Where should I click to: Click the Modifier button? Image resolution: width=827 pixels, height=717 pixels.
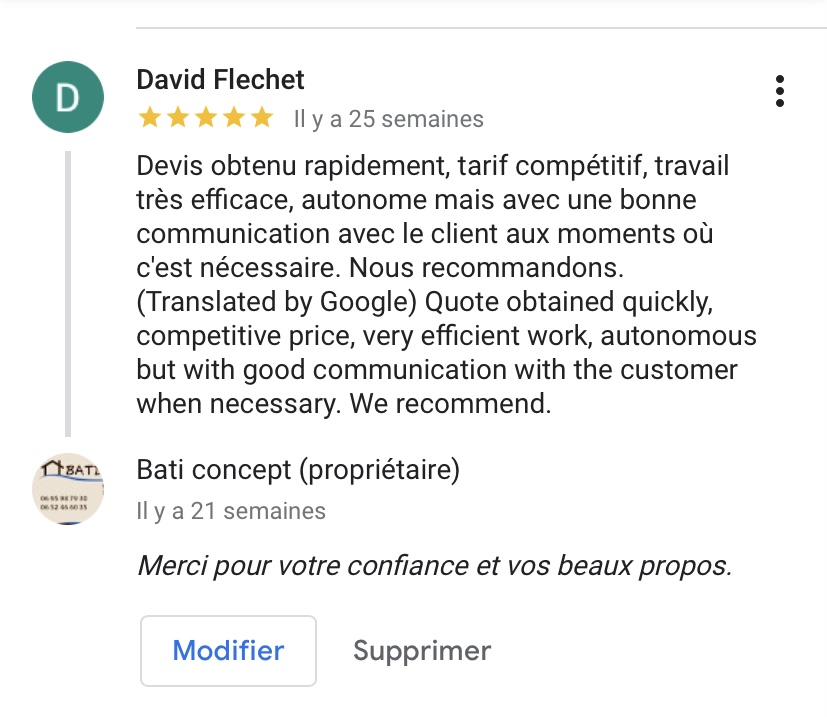[228, 651]
